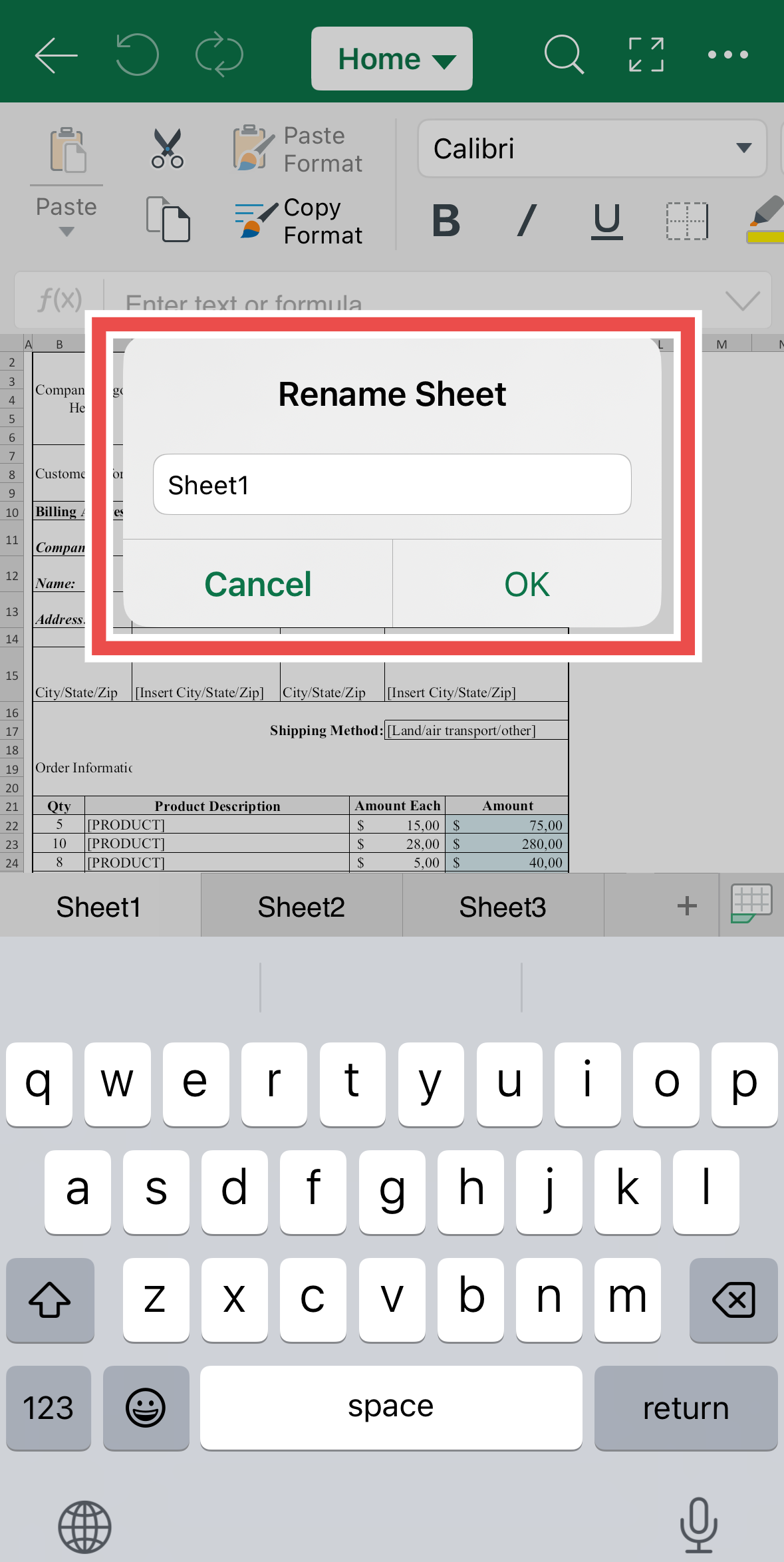Viewport: 784px width, 1562px height.
Task: Cancel the Rename Sheet dialog
Action: [x=257, y=583]
